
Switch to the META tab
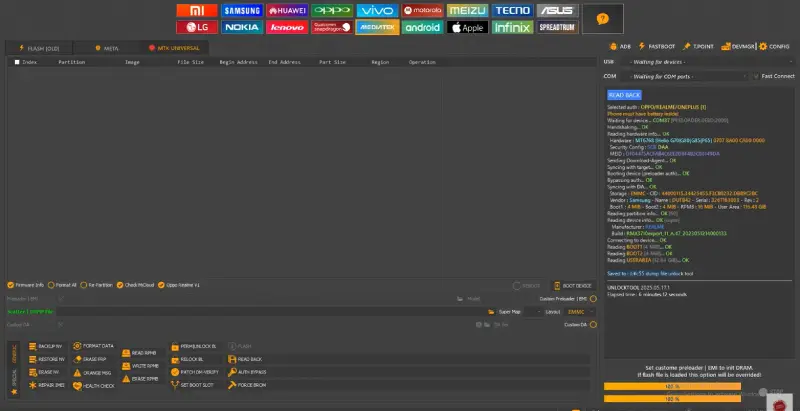(107, 48)
